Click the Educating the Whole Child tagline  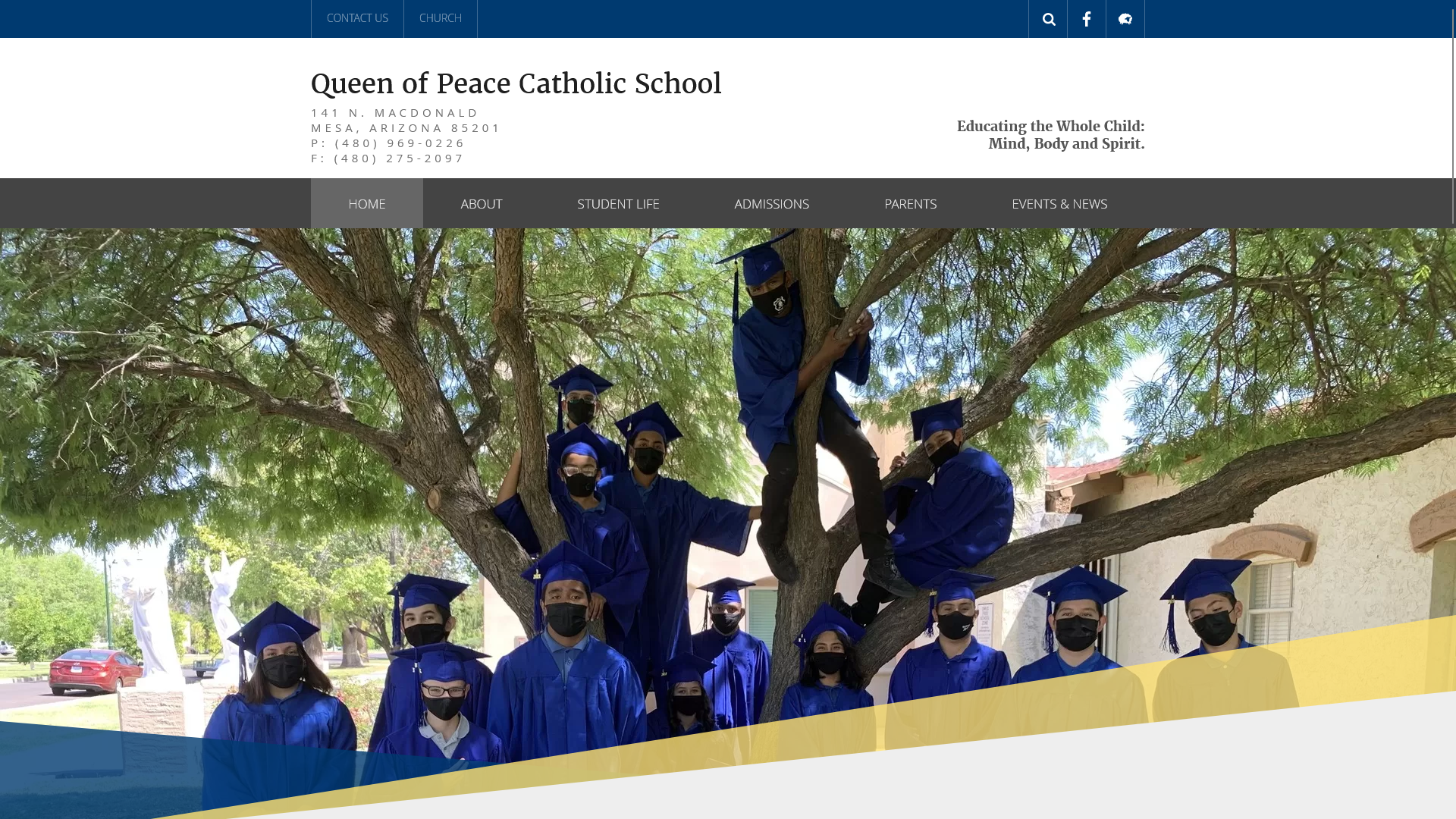[x=1050, y=126]
